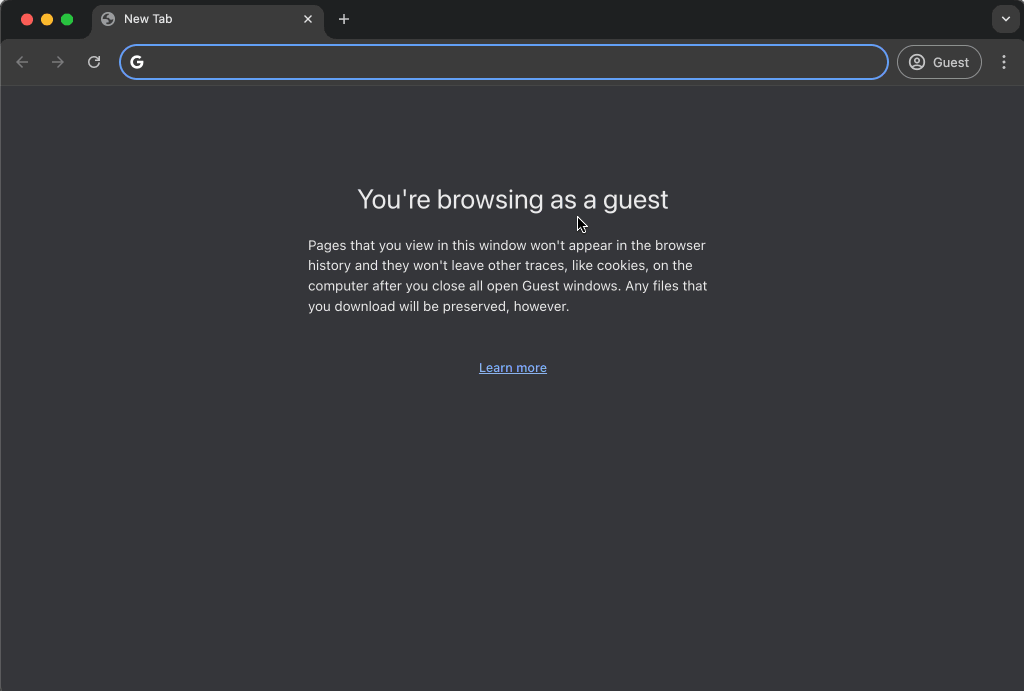This screenshot has width=1024, height=691.
Task: Select the New Tab label
Action: click(147, 19)
